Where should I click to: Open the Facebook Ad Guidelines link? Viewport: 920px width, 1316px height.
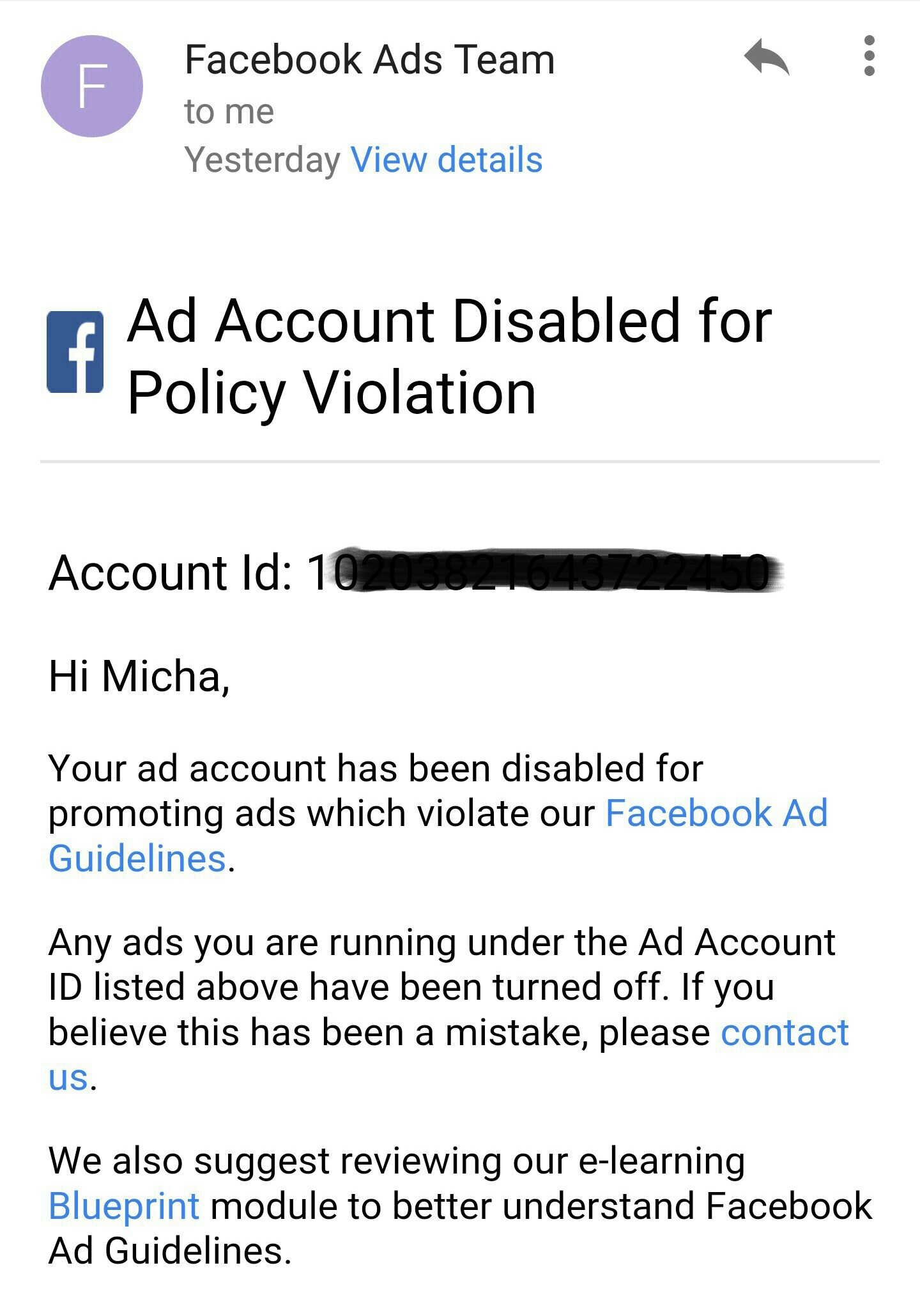[x=716, y=813]
